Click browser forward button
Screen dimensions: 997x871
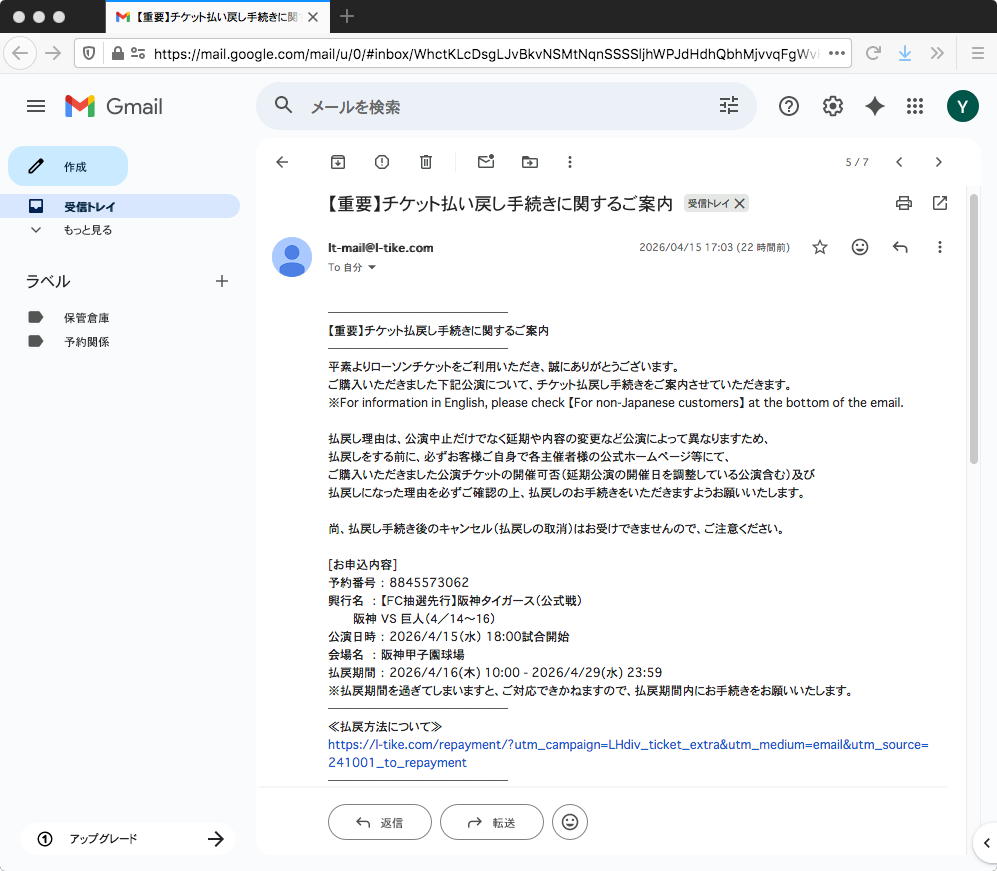53,53
